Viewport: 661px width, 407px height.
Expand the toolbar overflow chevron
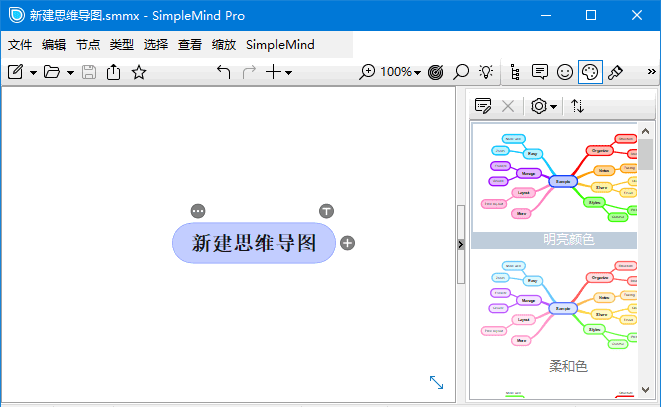point(652,72)
